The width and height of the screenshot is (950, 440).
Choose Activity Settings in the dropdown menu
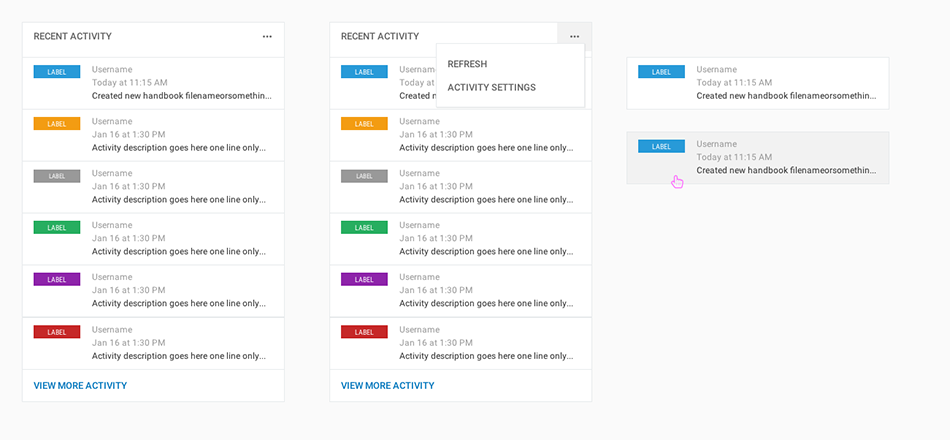[x=491, y=88]
